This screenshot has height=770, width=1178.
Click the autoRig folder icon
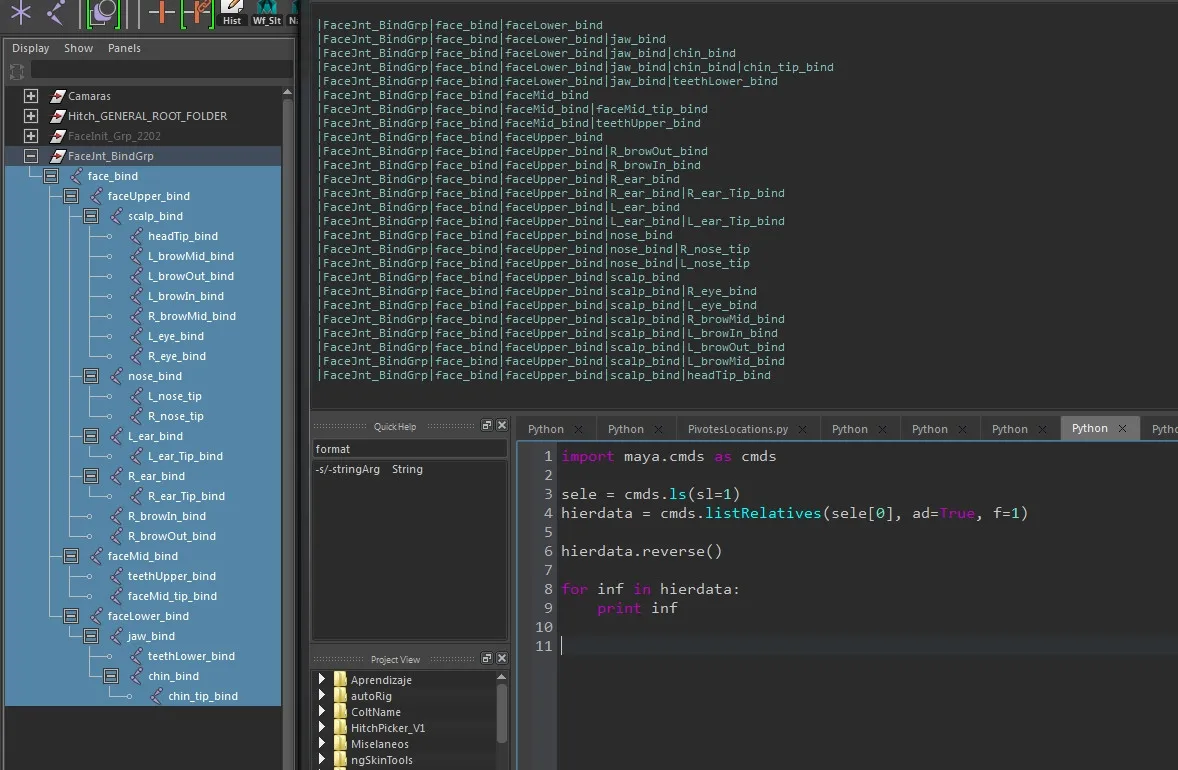point(340,696)
